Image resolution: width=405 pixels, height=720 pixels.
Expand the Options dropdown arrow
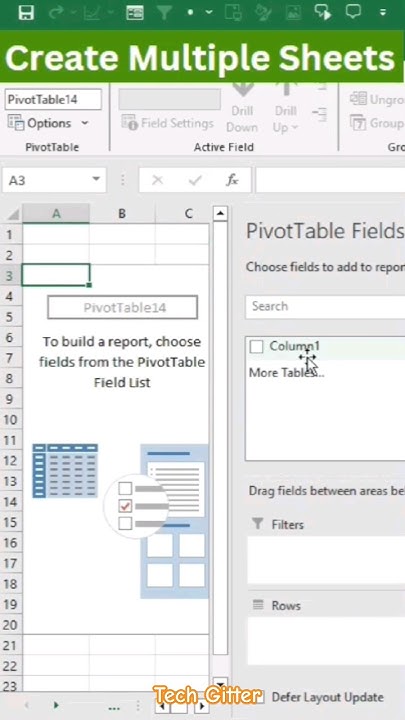click(85, 123)
